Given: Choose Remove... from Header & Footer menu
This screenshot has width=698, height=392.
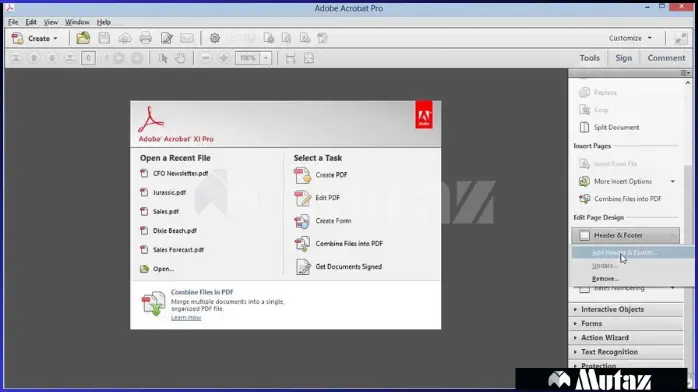Looking at the screenshot, I should click(632, 279).
